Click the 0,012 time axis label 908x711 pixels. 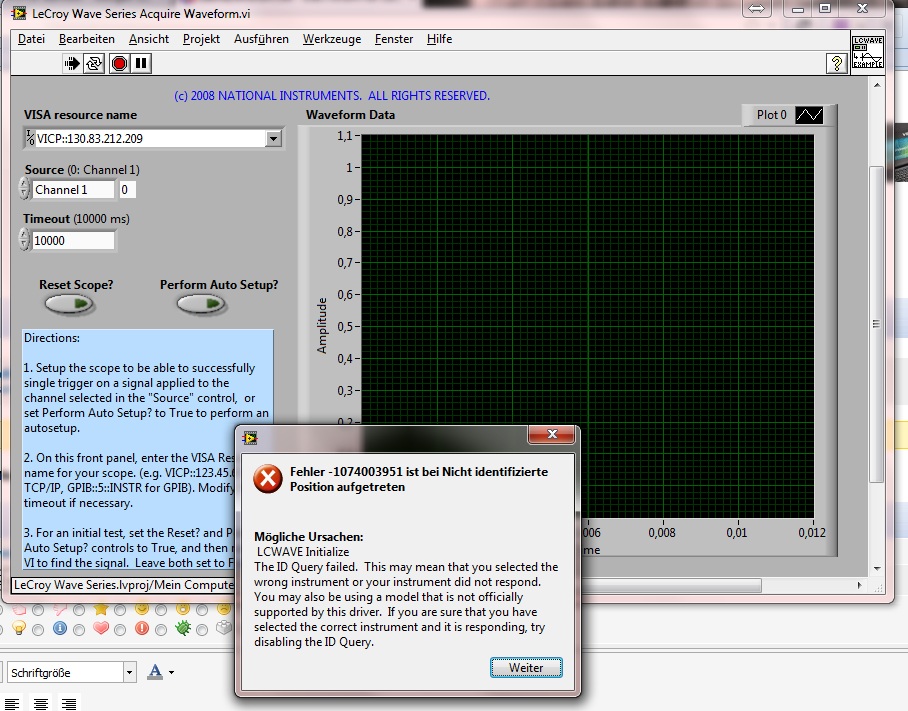tap(811, 532)
